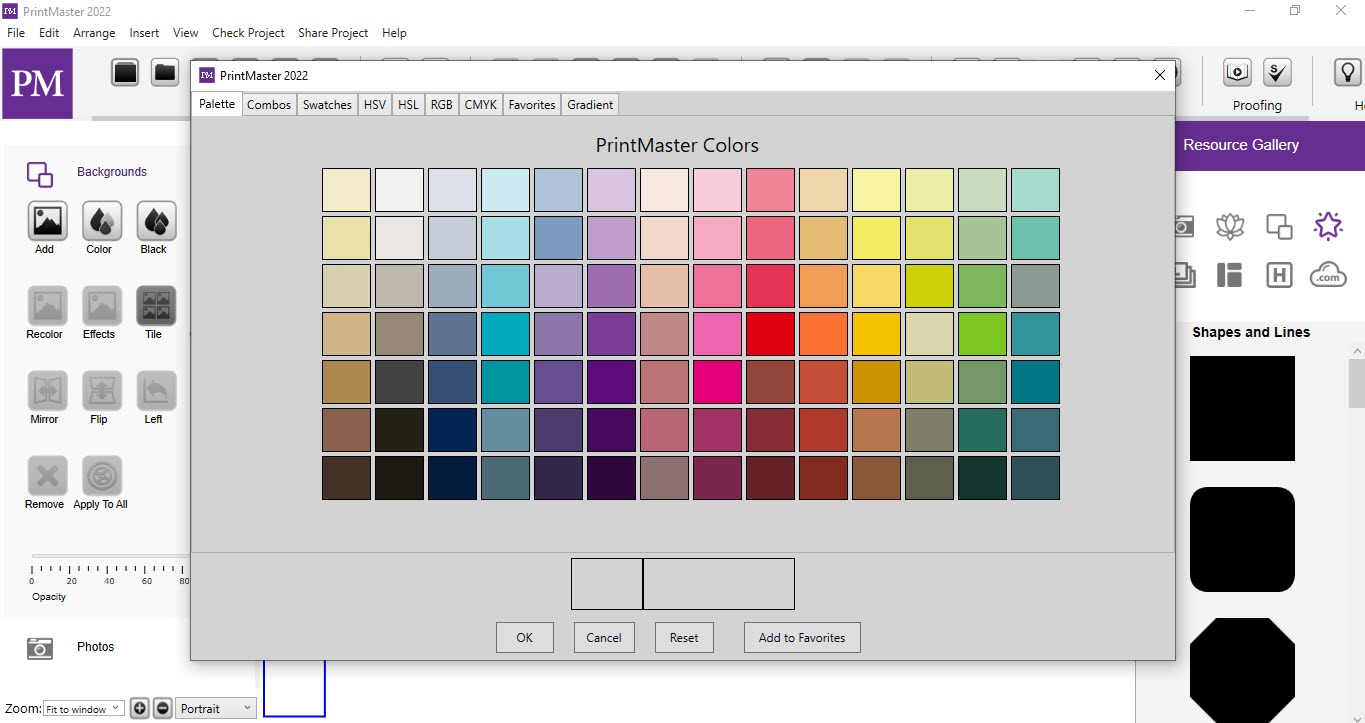Rotate background with the Left icon
1365x723 pixels.
tap(154, 391)
